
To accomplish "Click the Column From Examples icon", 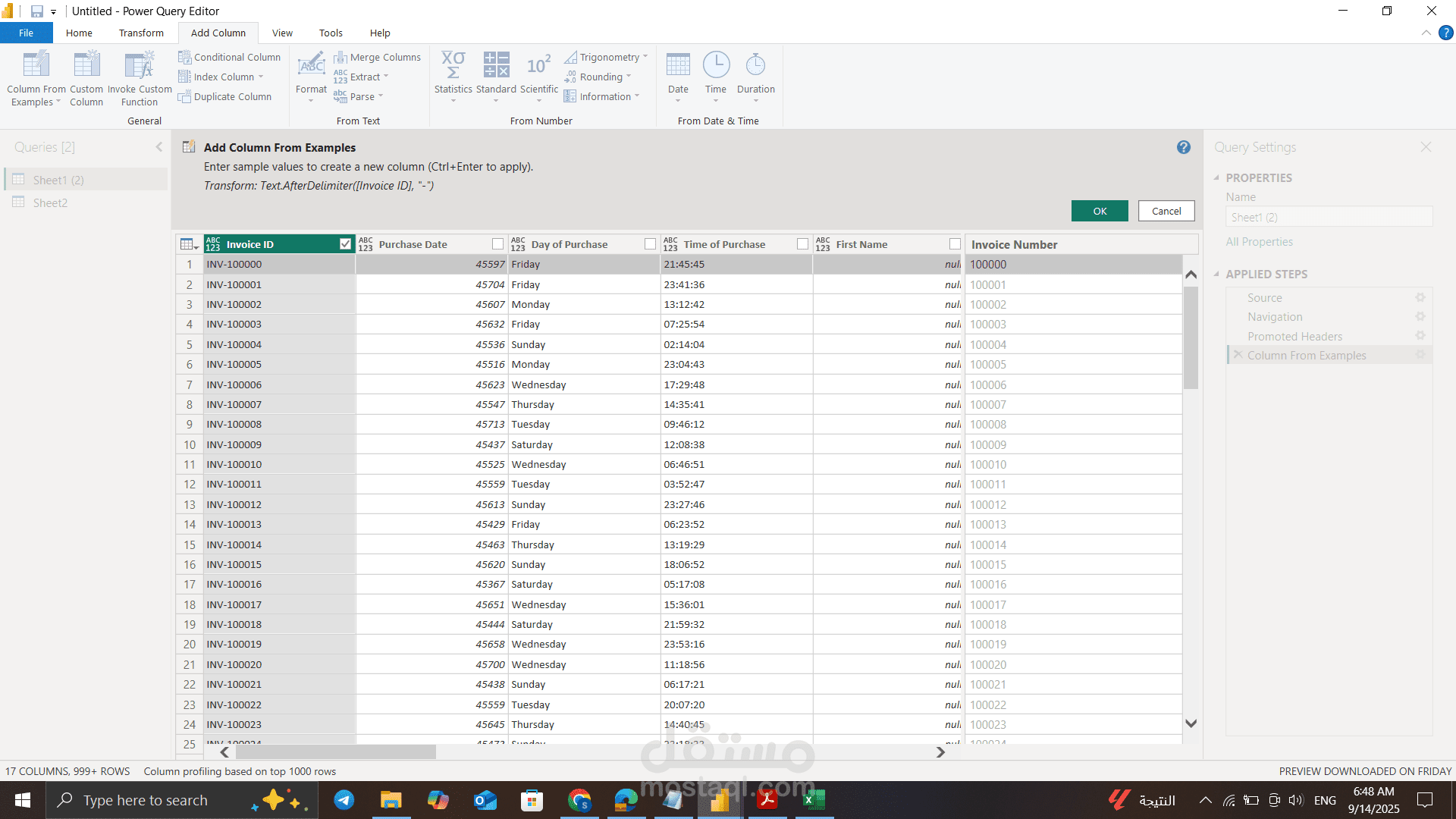I will click(36, 65).
